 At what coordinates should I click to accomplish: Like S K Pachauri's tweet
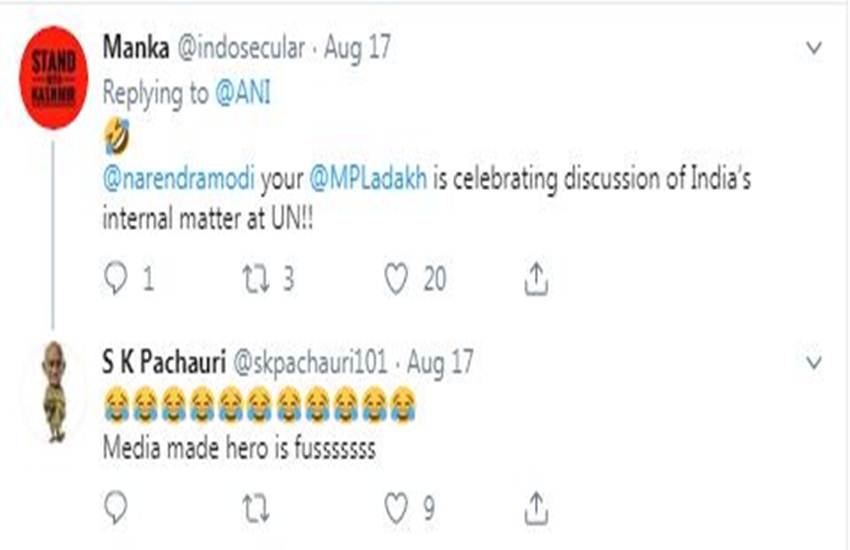[397, 509]
